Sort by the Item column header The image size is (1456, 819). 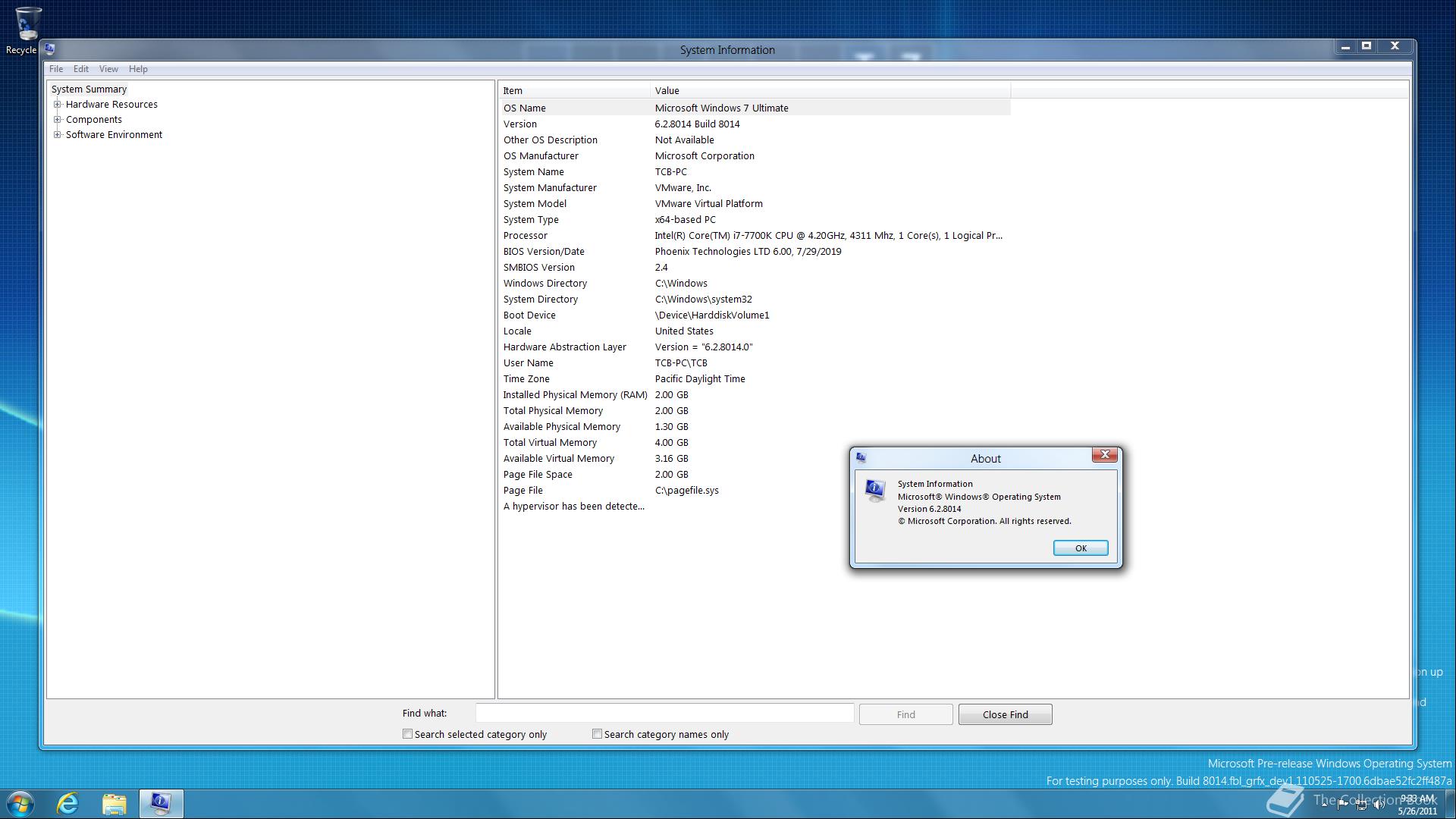(x=575, y=90)
